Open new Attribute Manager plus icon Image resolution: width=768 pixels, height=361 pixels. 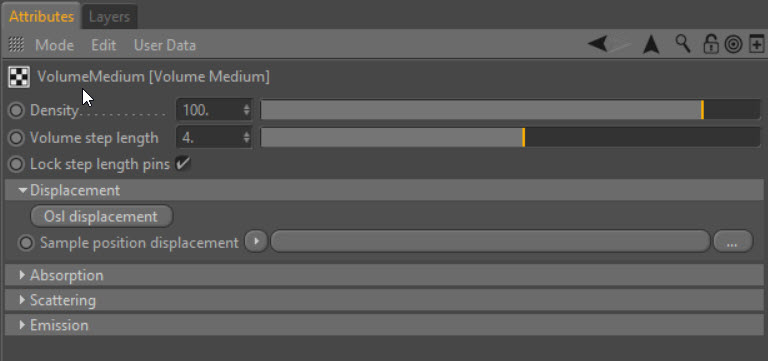pos(757,45)
